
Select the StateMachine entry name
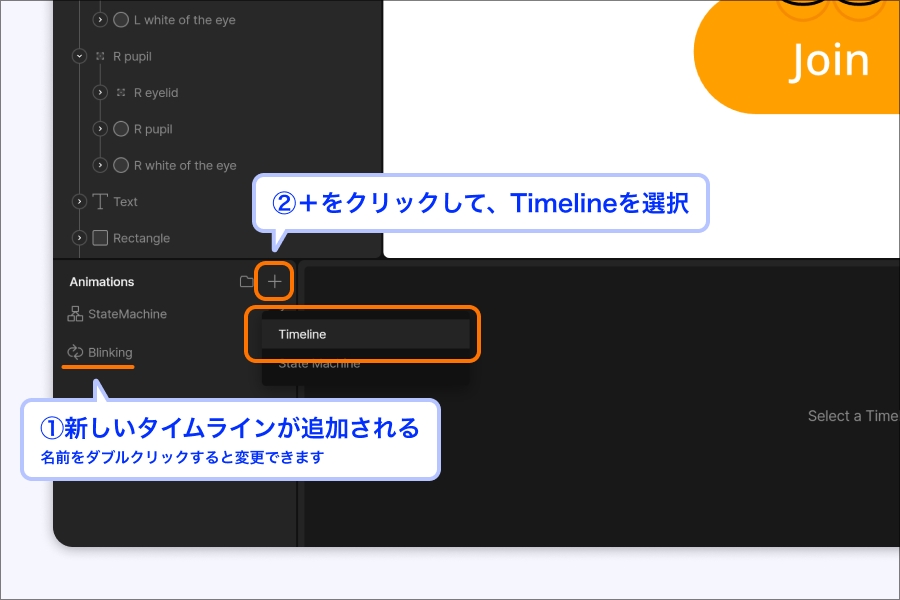[127, 314]
